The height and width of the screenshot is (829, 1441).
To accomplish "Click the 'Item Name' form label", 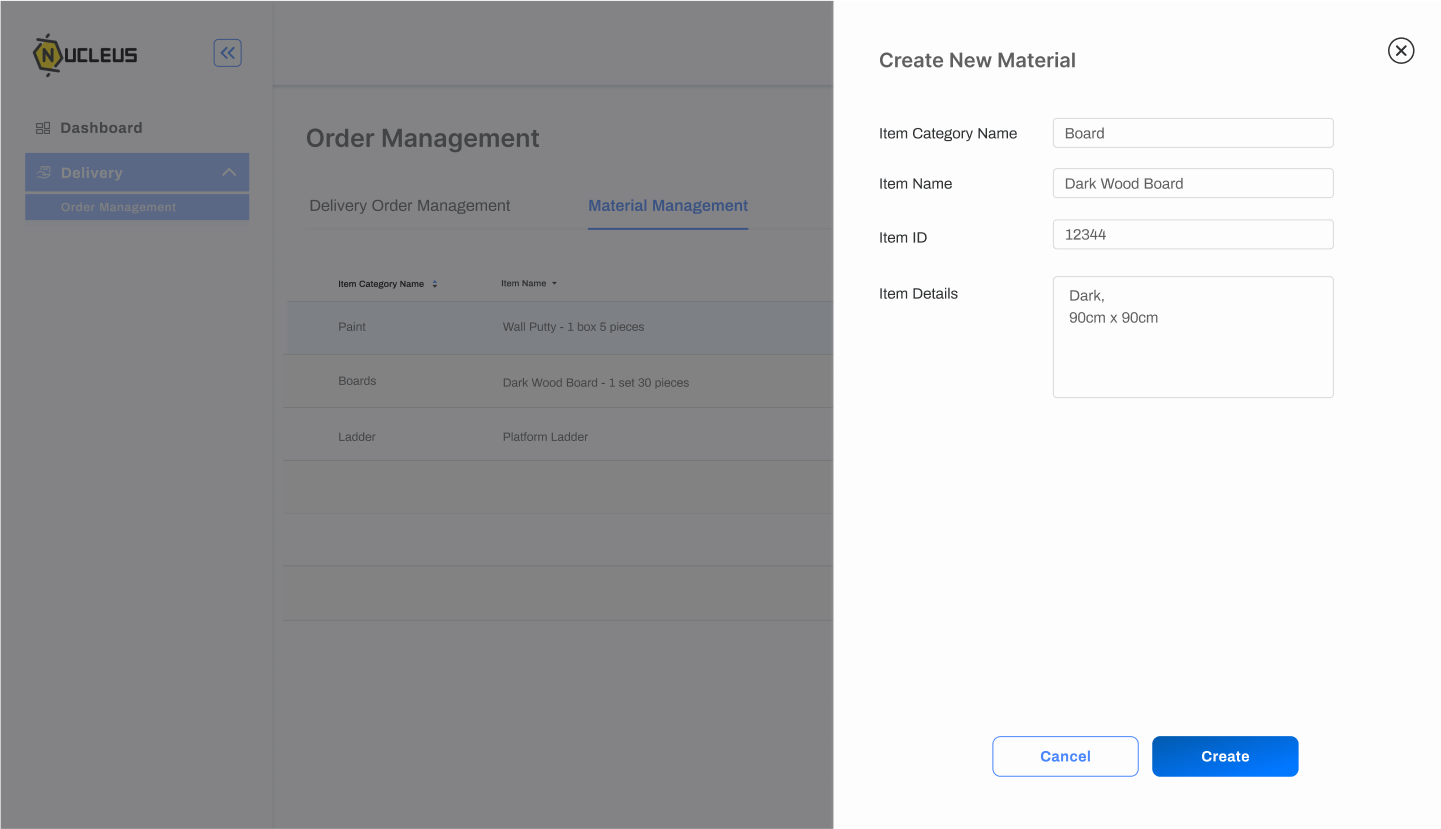I will 915,183.
